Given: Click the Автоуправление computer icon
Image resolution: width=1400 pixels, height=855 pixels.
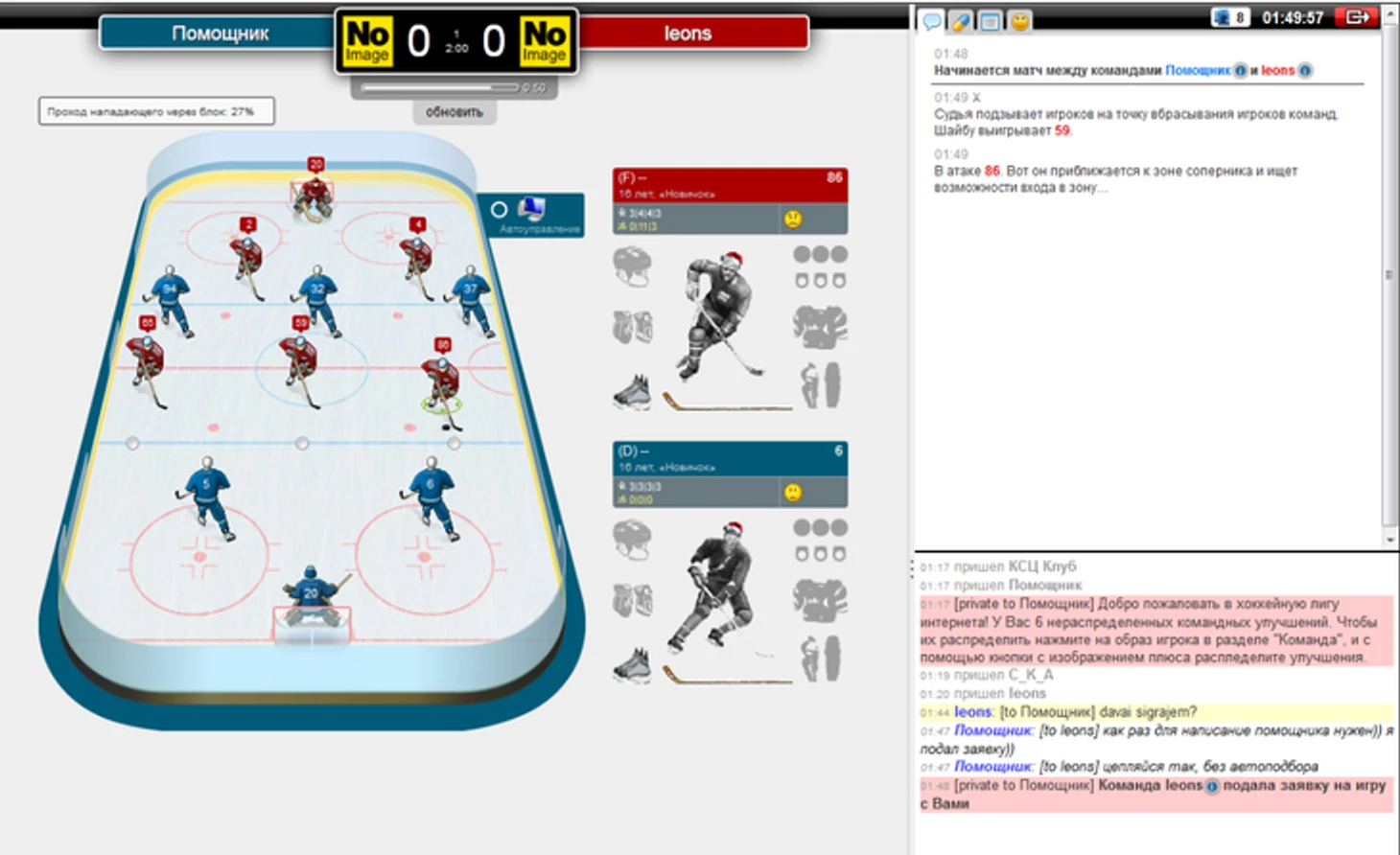Looking at the screenshot, I should (531, 208).
